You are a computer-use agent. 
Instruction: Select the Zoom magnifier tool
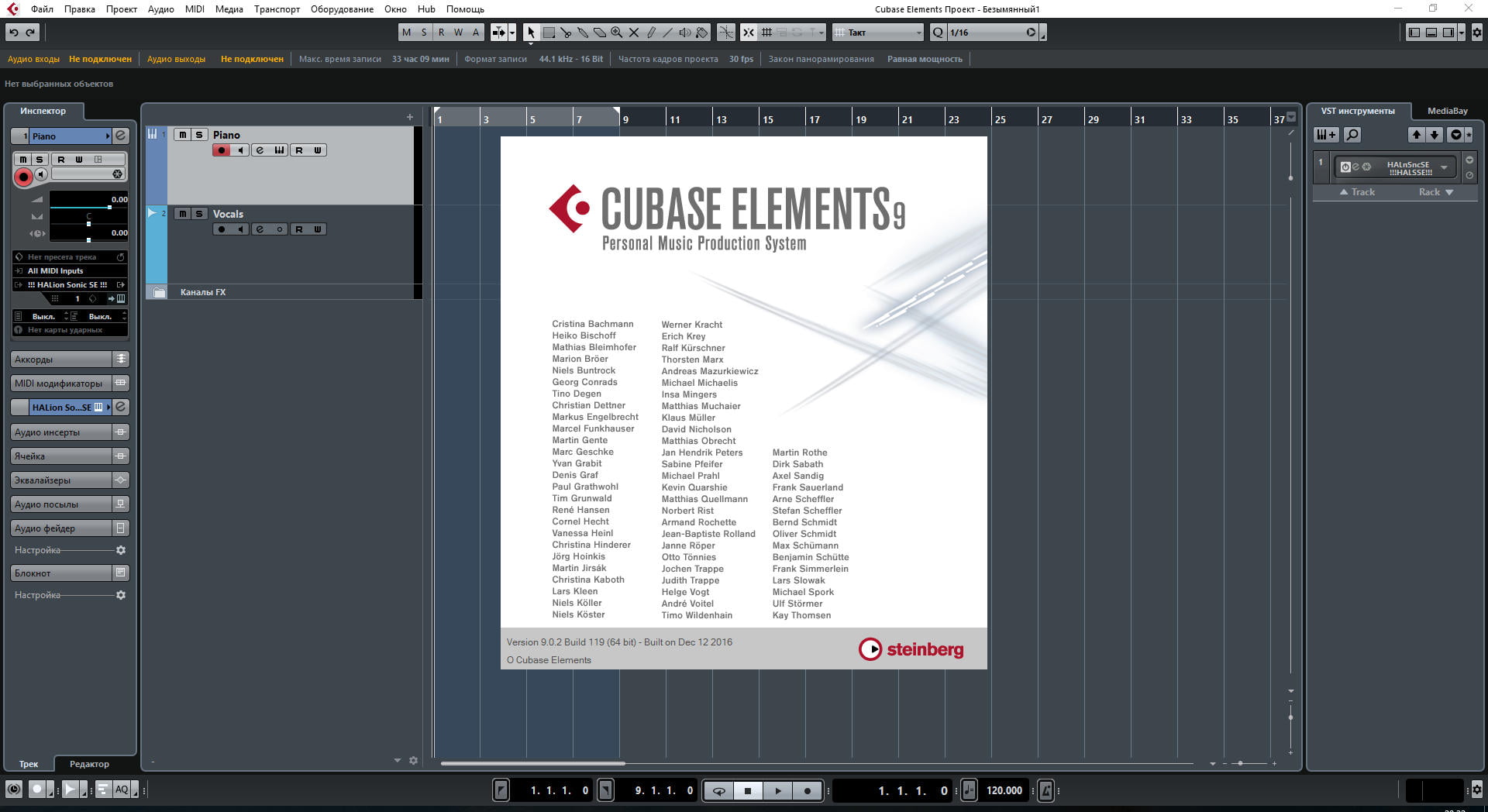[x=617, y=33]
